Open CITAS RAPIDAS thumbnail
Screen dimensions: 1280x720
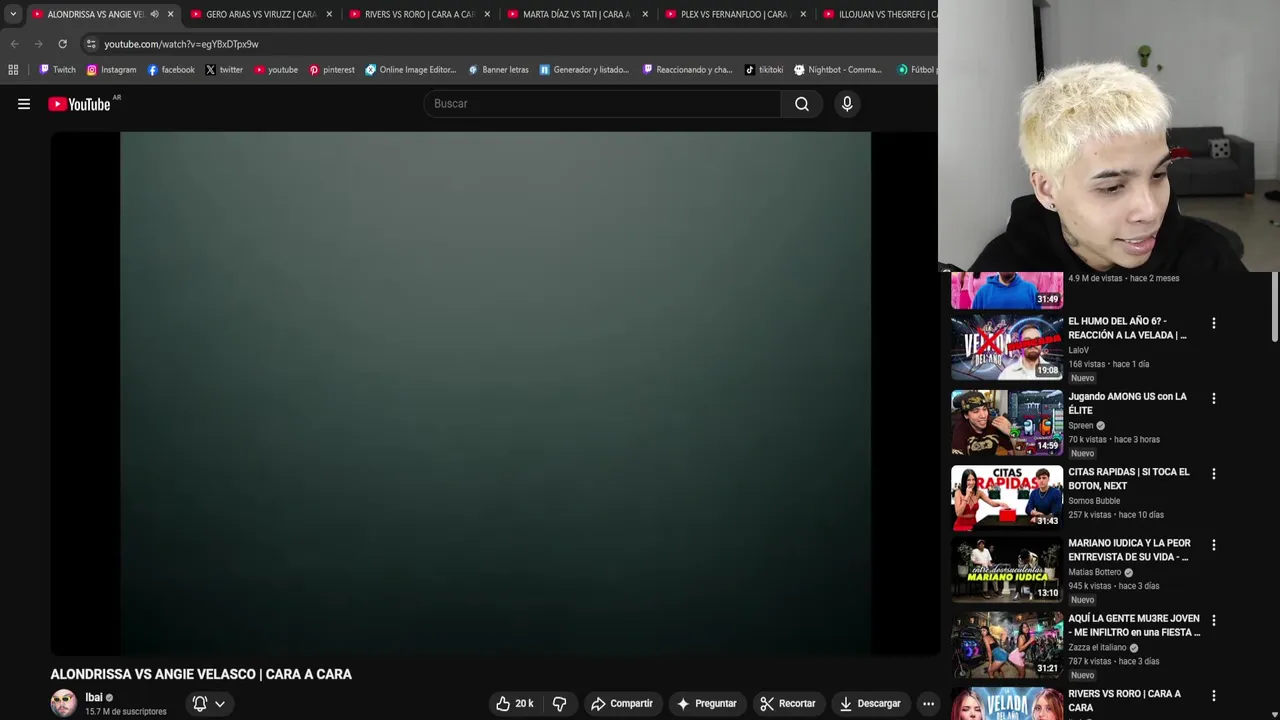pyautogui.click(x=1007, y=498)
